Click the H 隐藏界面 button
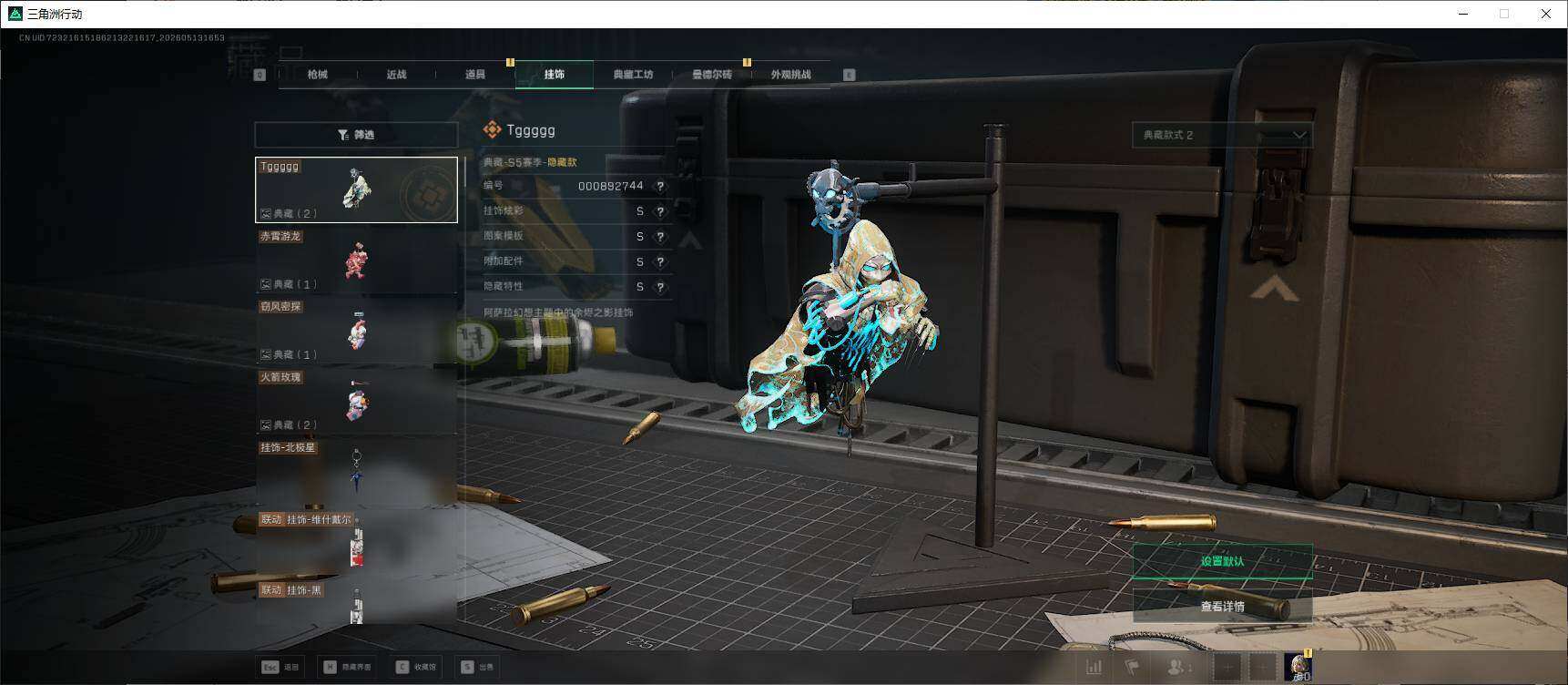 (x=348, y=667)
